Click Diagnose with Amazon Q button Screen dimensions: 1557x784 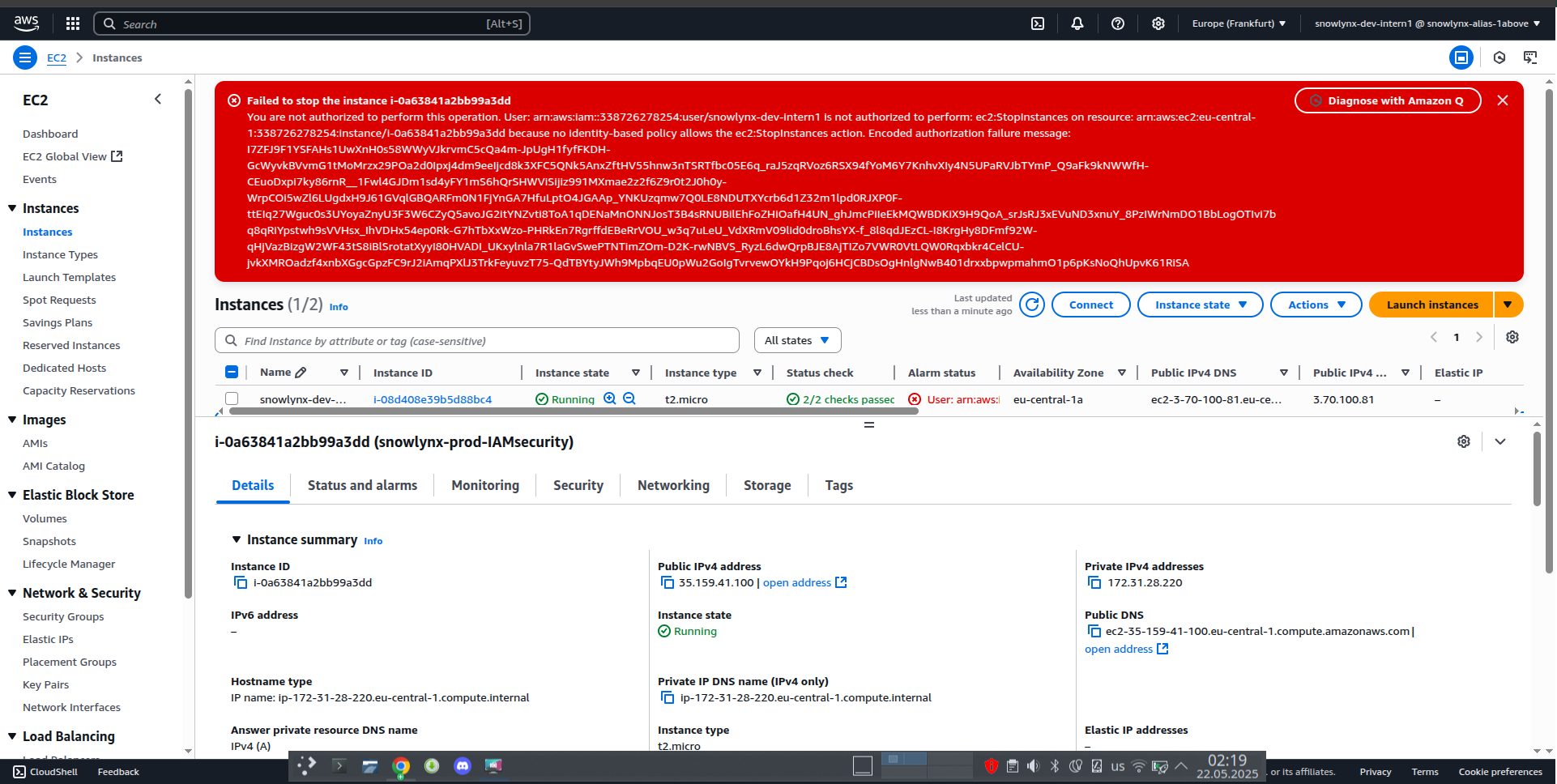pos(1388,100)
